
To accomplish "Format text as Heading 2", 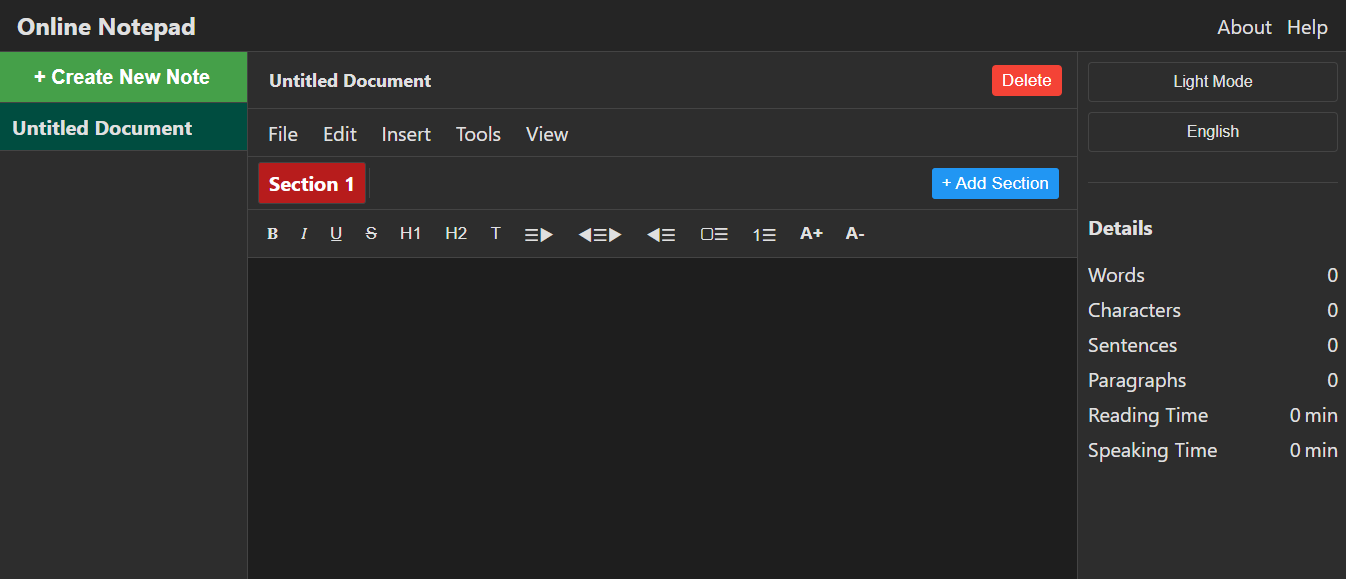I will point(455,233).
